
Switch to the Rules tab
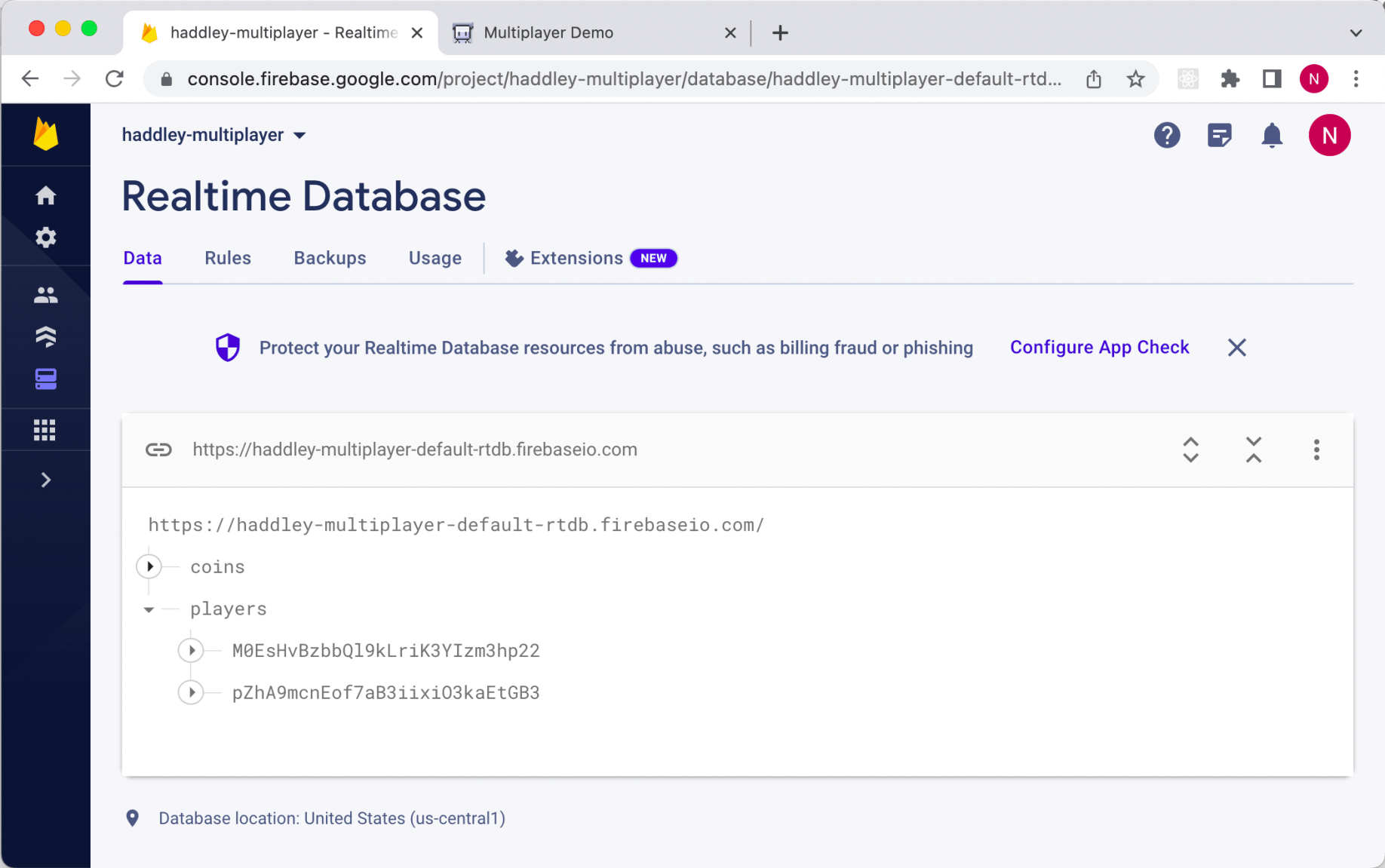(227, 258)
